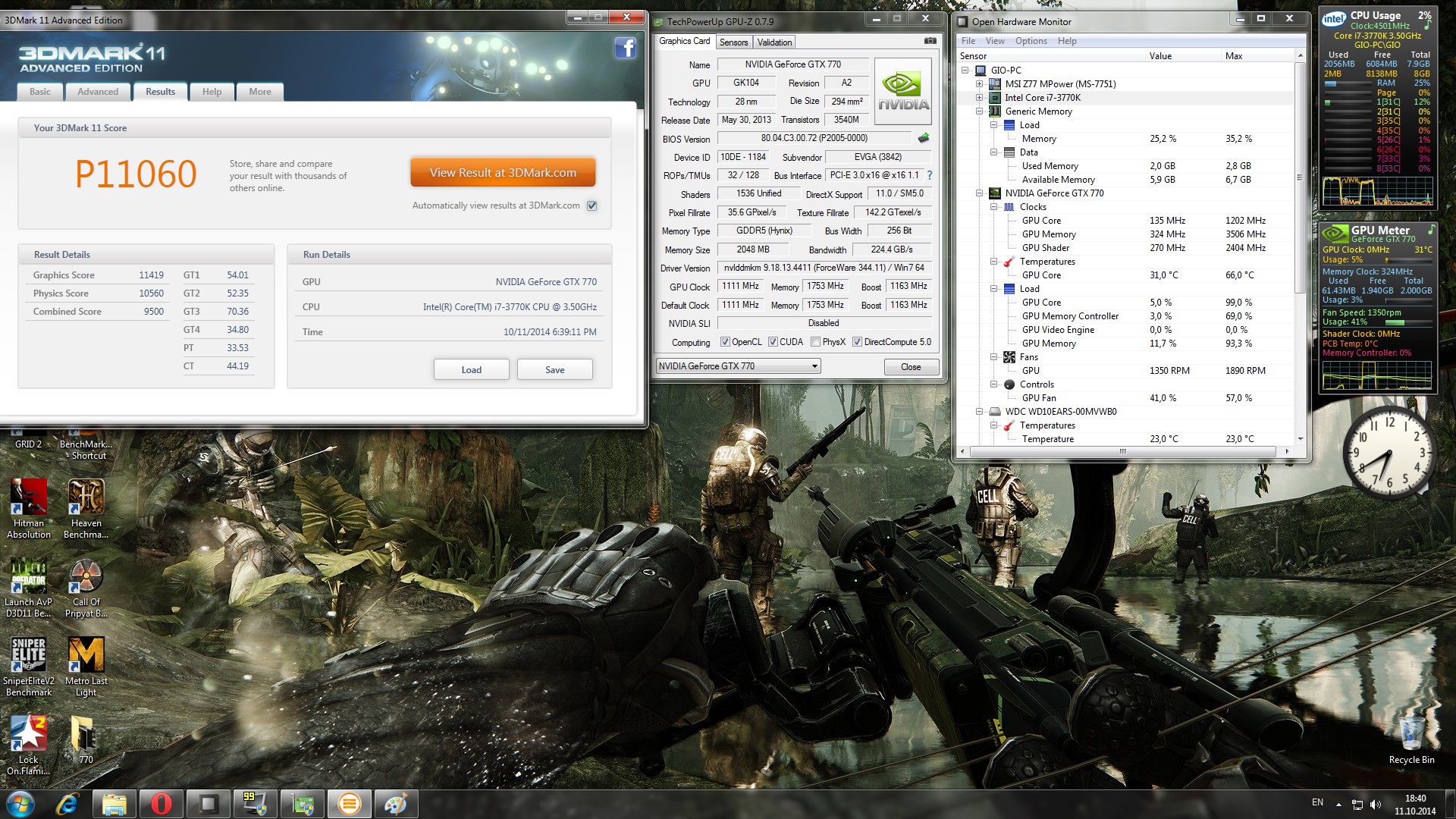The height and width of the screenshot is (819, 1456).
Task: Click the Facebook icon in 3DMark
Action: tap(625, 49)
